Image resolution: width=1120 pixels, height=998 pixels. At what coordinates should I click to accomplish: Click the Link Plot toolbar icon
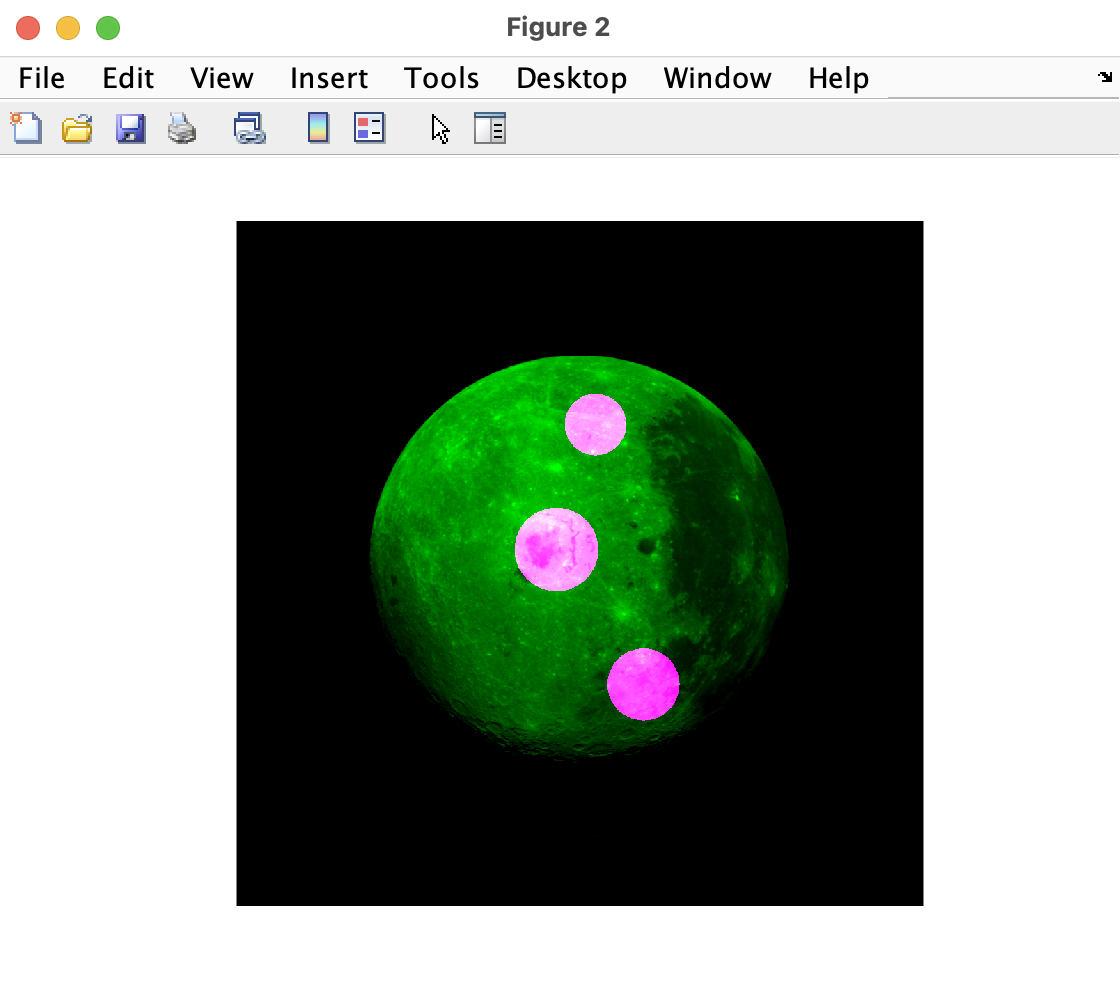coord(250,129)
